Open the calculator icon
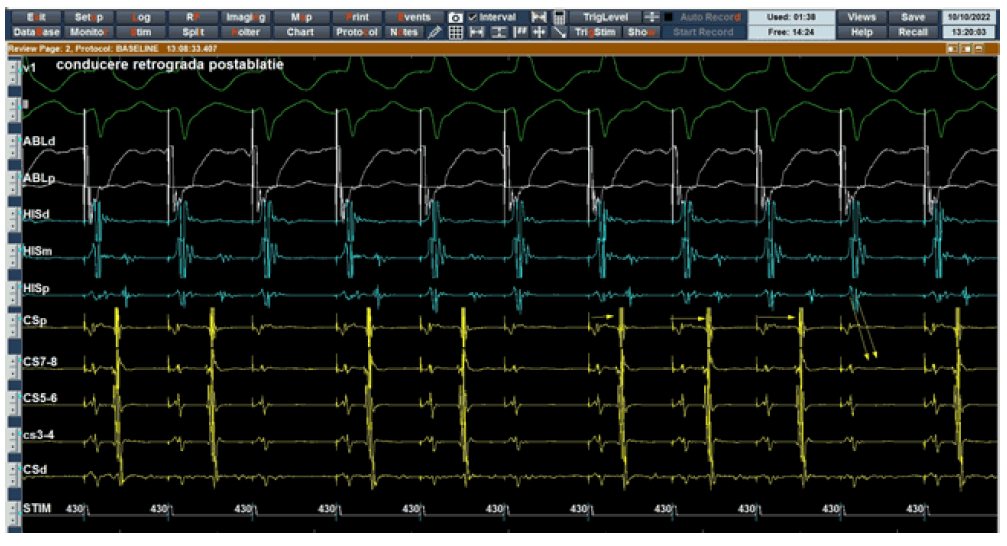Screen dimensions: 1007x546 [x=559, y=17]
